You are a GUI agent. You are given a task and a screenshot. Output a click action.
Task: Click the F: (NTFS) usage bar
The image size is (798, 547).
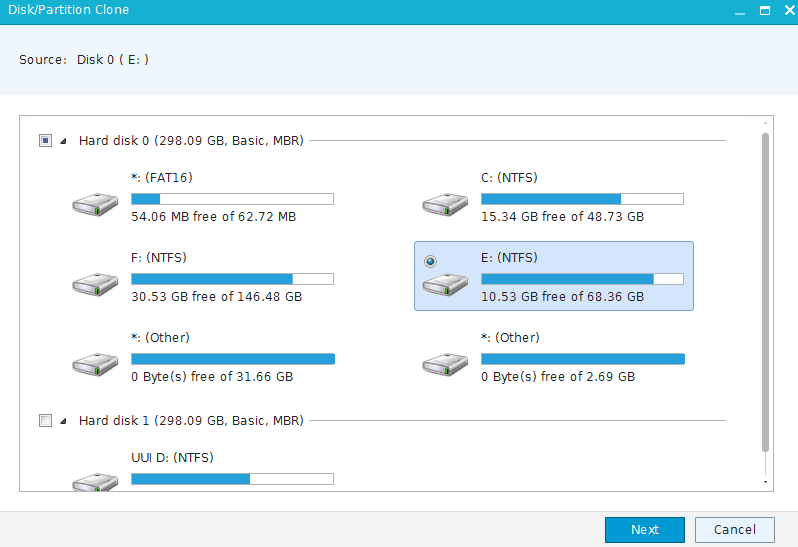click(x=233, y=279)
